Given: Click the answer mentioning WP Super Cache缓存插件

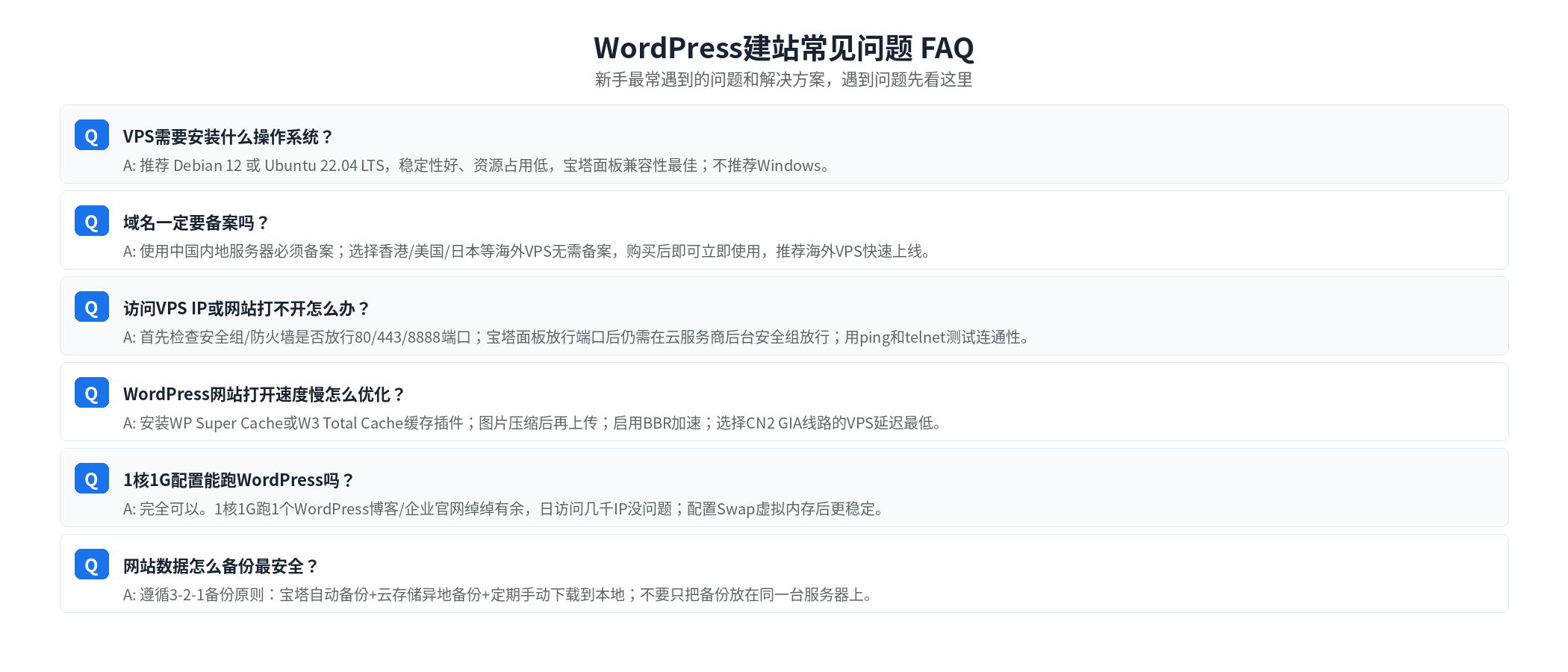Looking at the screenshot, I should tap(534, 423).
